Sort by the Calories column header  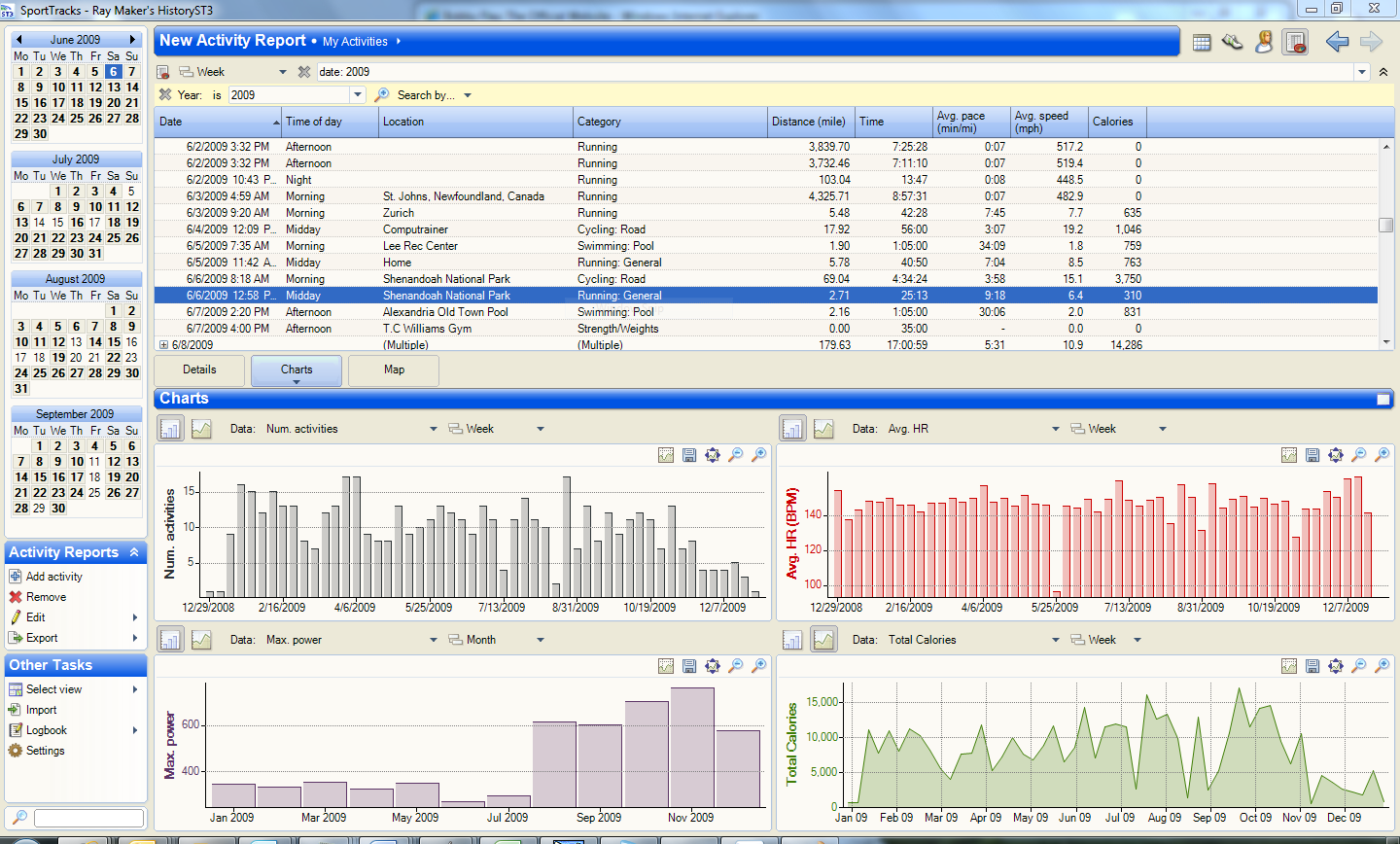pos(1117,122)
